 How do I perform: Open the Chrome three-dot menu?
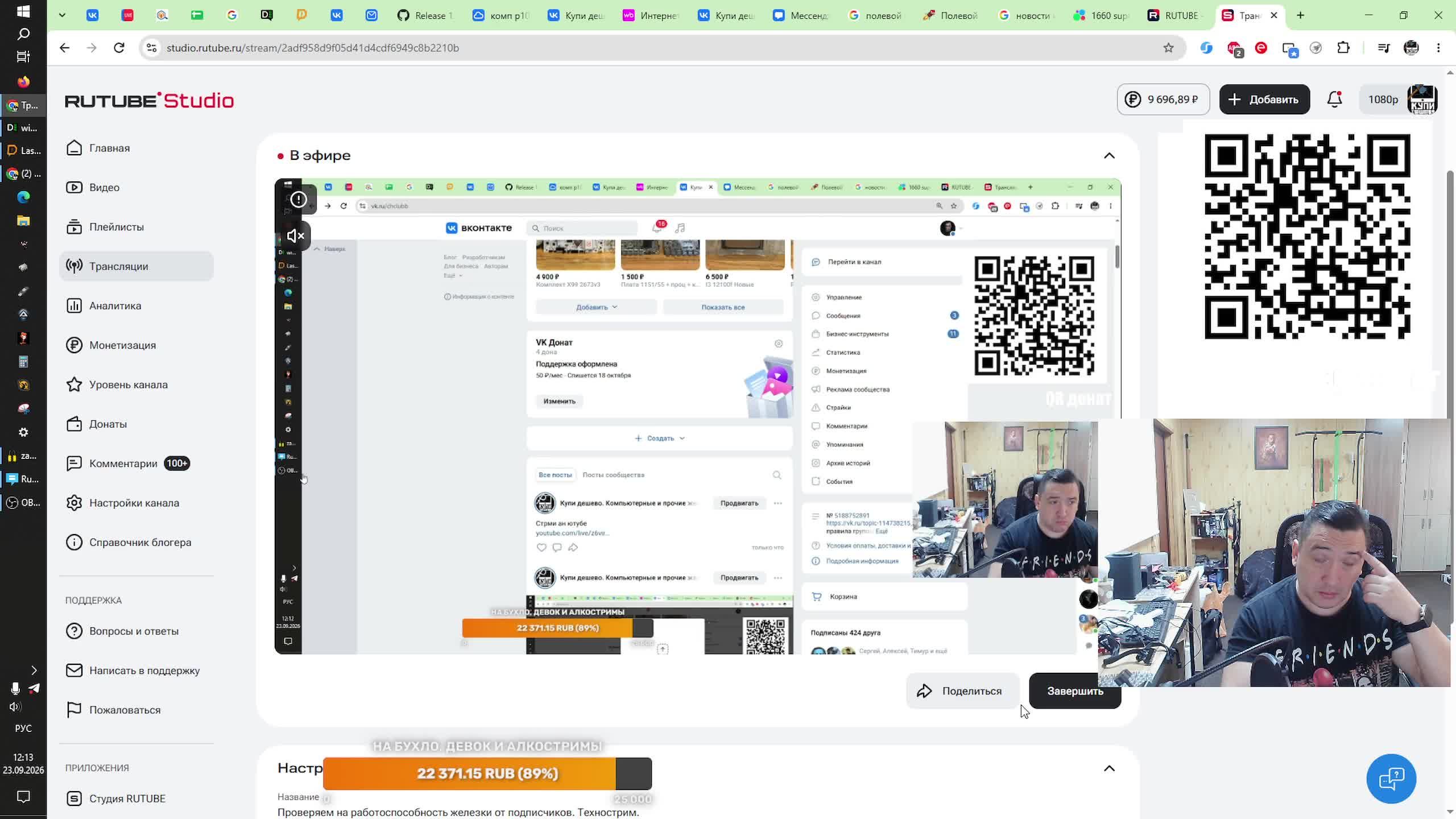point(1438,48)
